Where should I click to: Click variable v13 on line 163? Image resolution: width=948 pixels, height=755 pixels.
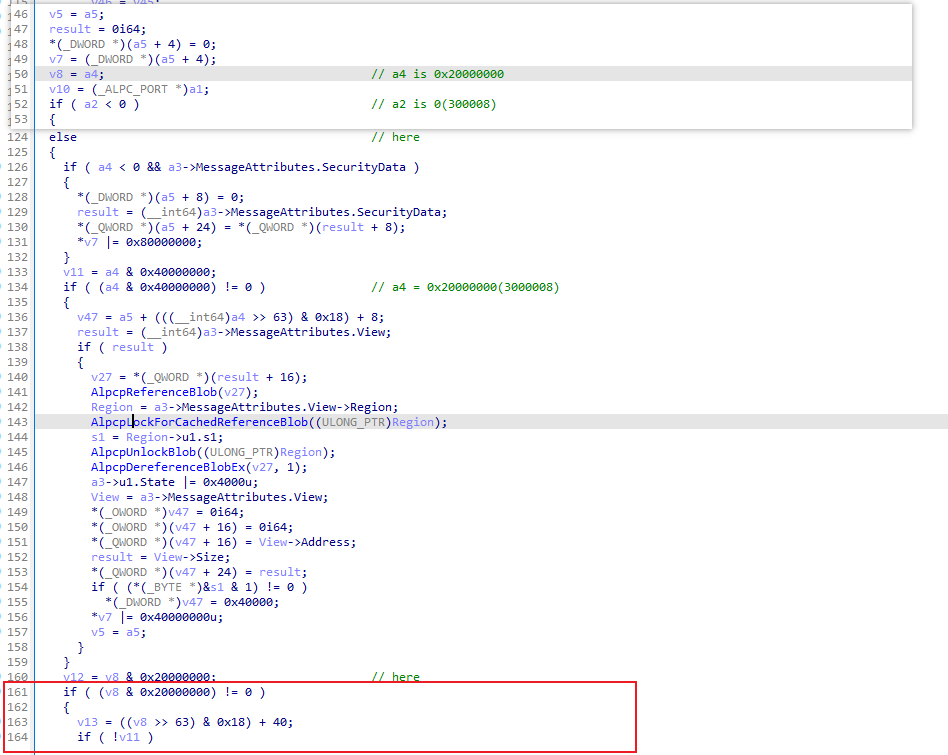coord(87,722)
